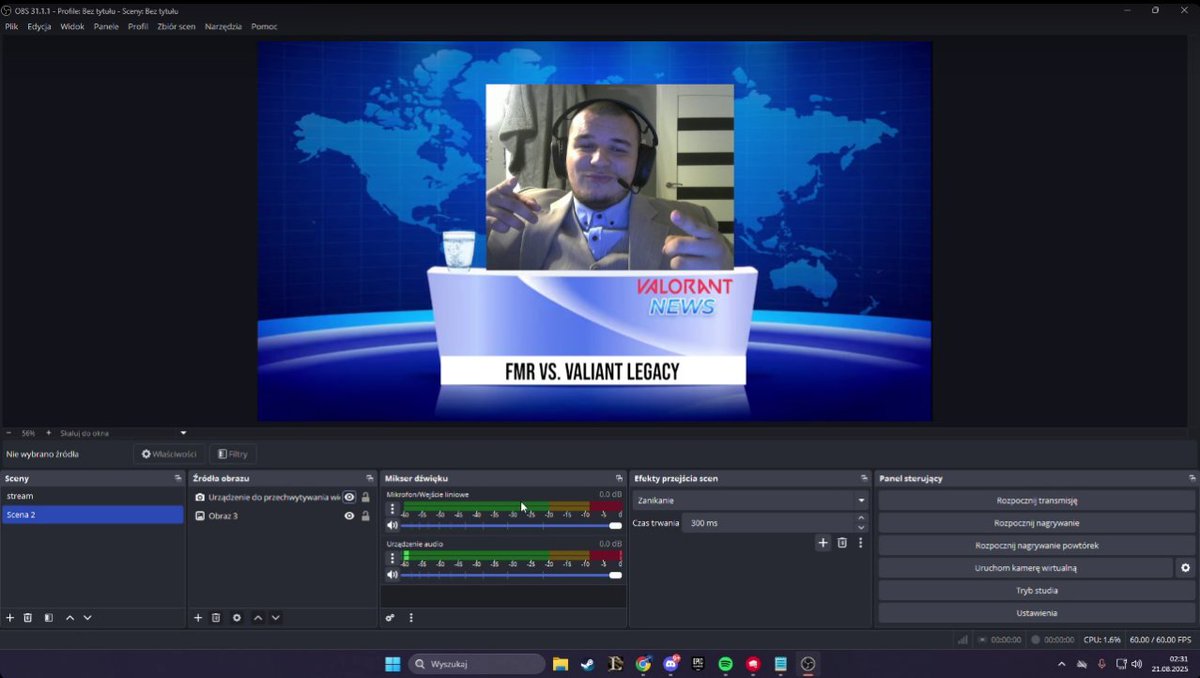Zoom out preview with minus icon
The height and width of the screenshot is (678, 1200).
tap(9, 433)
